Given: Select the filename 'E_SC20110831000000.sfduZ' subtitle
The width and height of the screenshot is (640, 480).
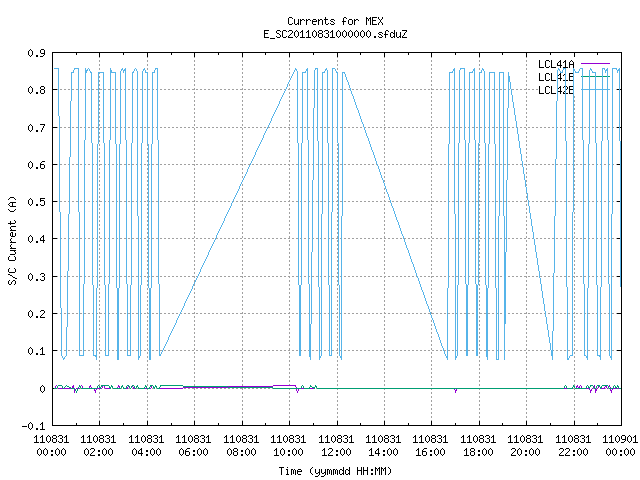Looking at the screenshot, I should pos(335,34).
